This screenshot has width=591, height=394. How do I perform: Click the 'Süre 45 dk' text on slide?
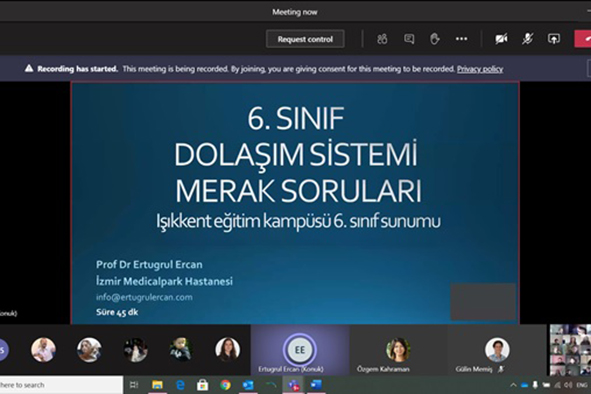point(117,312)
